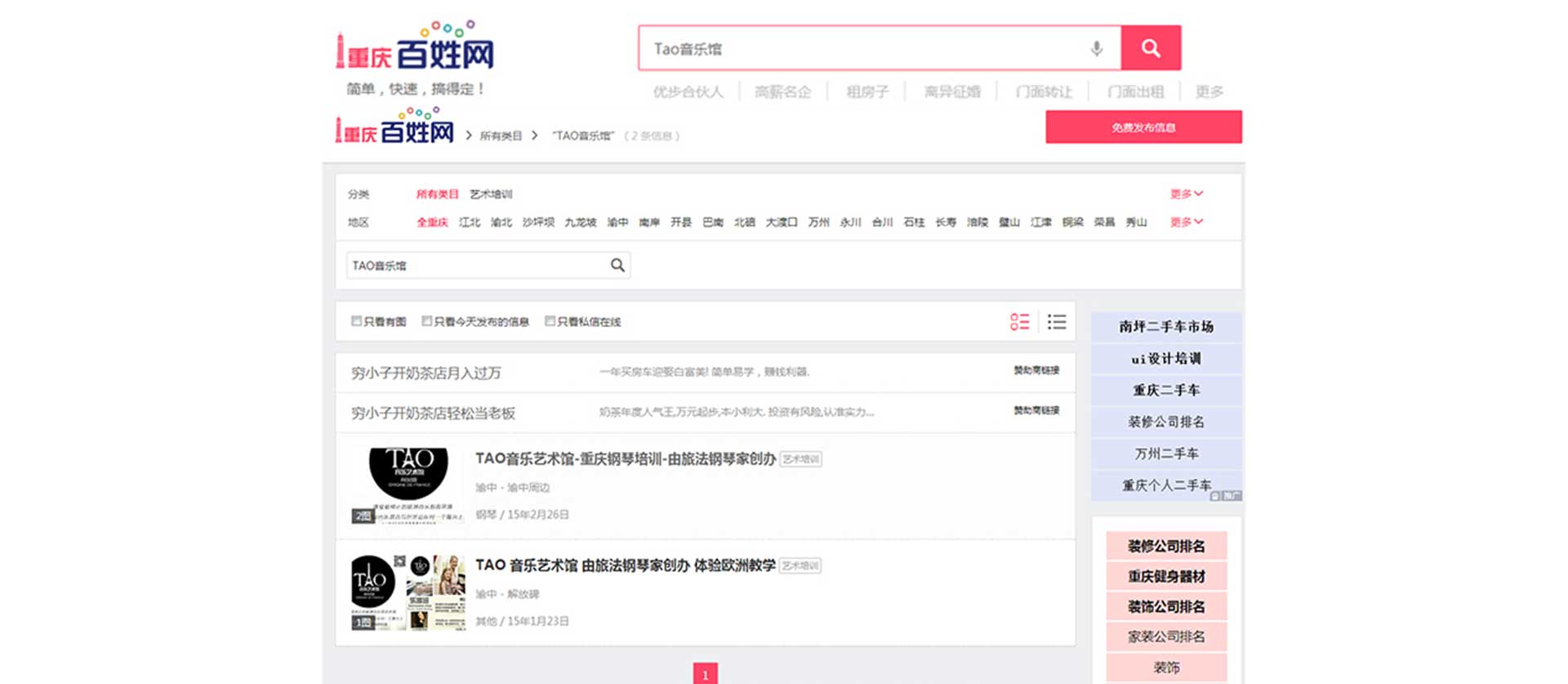Screen dimensions: 1568x684
Task: Select the 艺术培训 category filter
Action: (x=491, y=194)
